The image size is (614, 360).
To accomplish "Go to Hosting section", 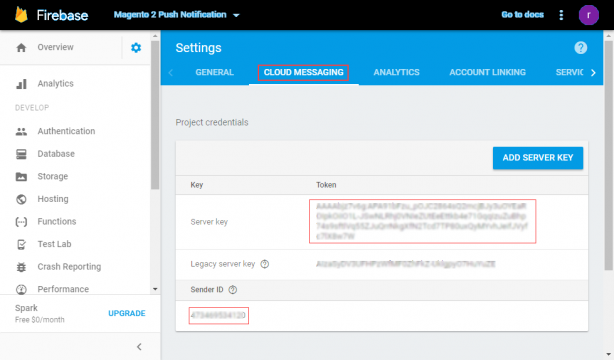I will pos(53,199).
